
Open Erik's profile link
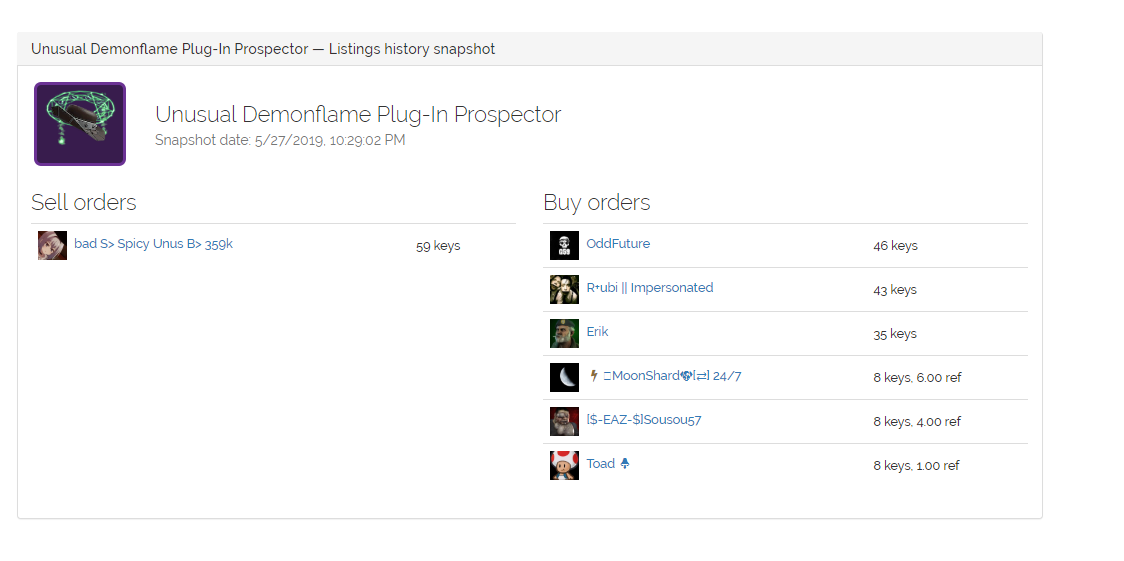(597, 332)
